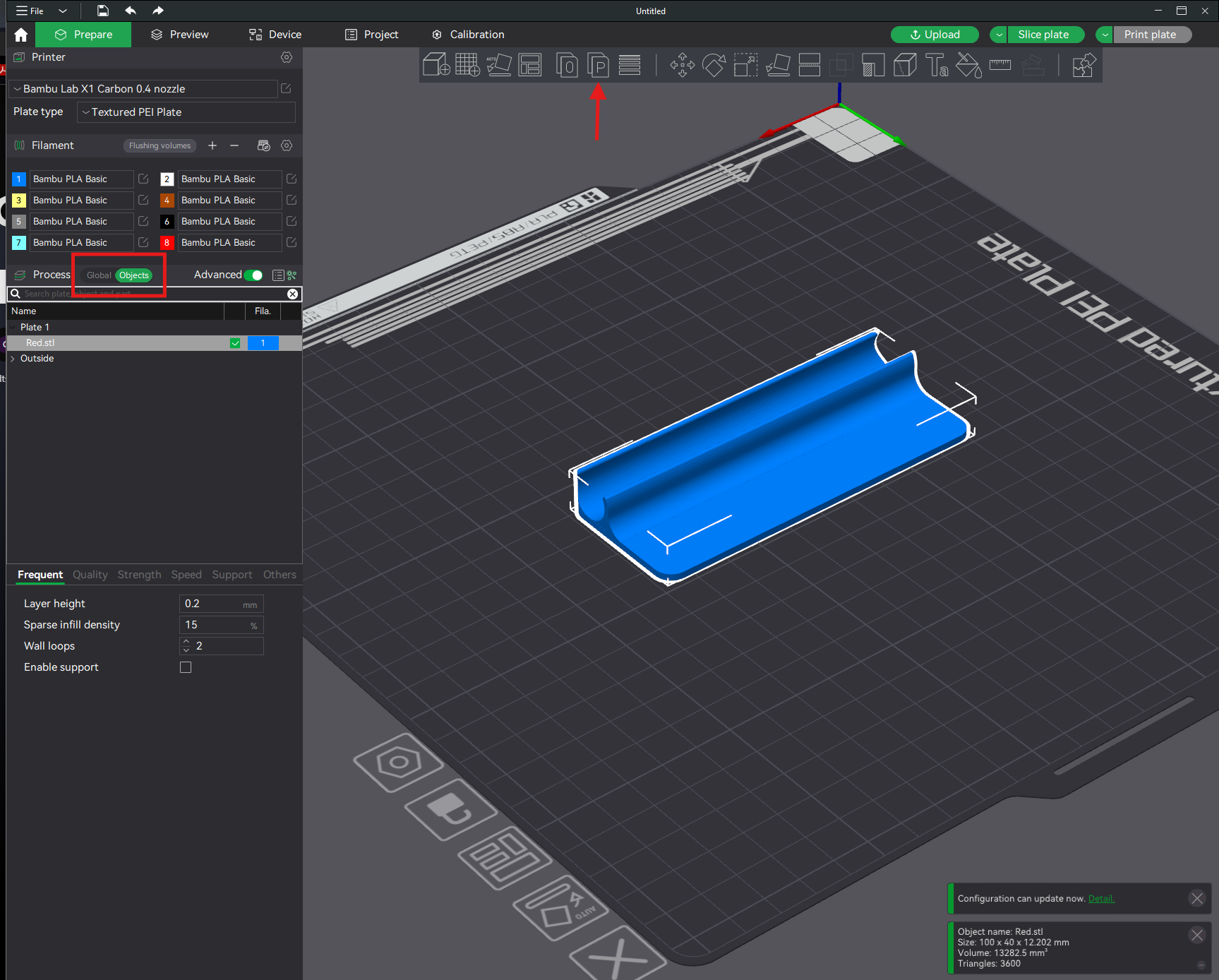Image resolution: width=1219 pixels, height=980 pixels.
Task: Click the Arrange all objects icon
Action: (529, 65)
